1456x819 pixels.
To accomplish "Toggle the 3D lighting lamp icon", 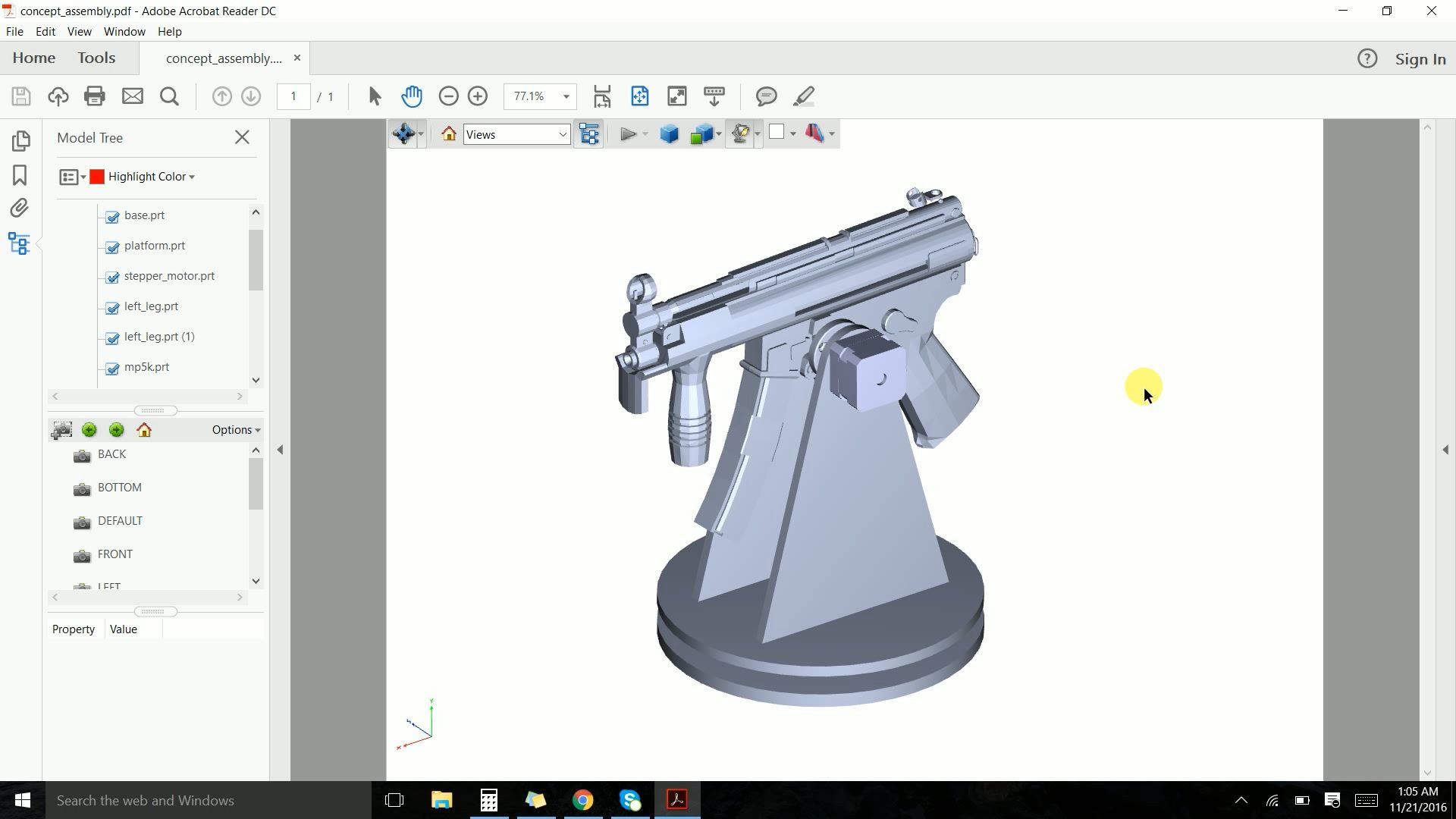I will (x=741, y=133).
